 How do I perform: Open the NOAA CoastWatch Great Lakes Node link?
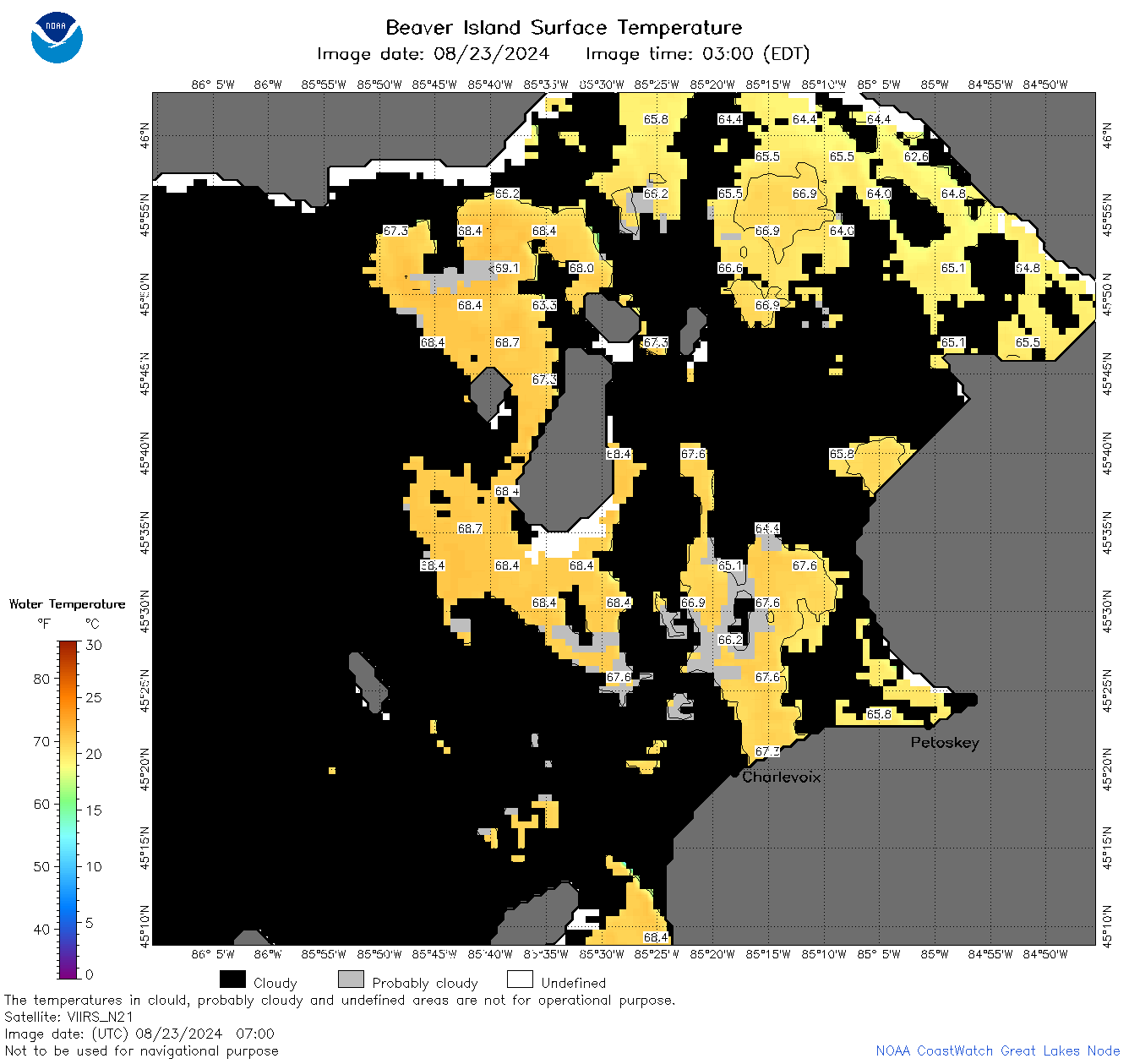(998, 1050)
